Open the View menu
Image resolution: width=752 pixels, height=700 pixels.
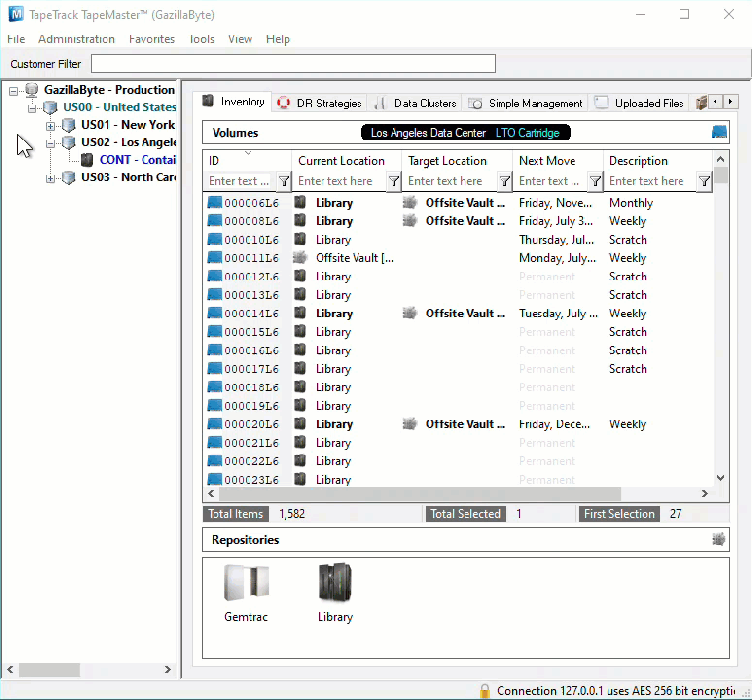(x=240, y=39)
